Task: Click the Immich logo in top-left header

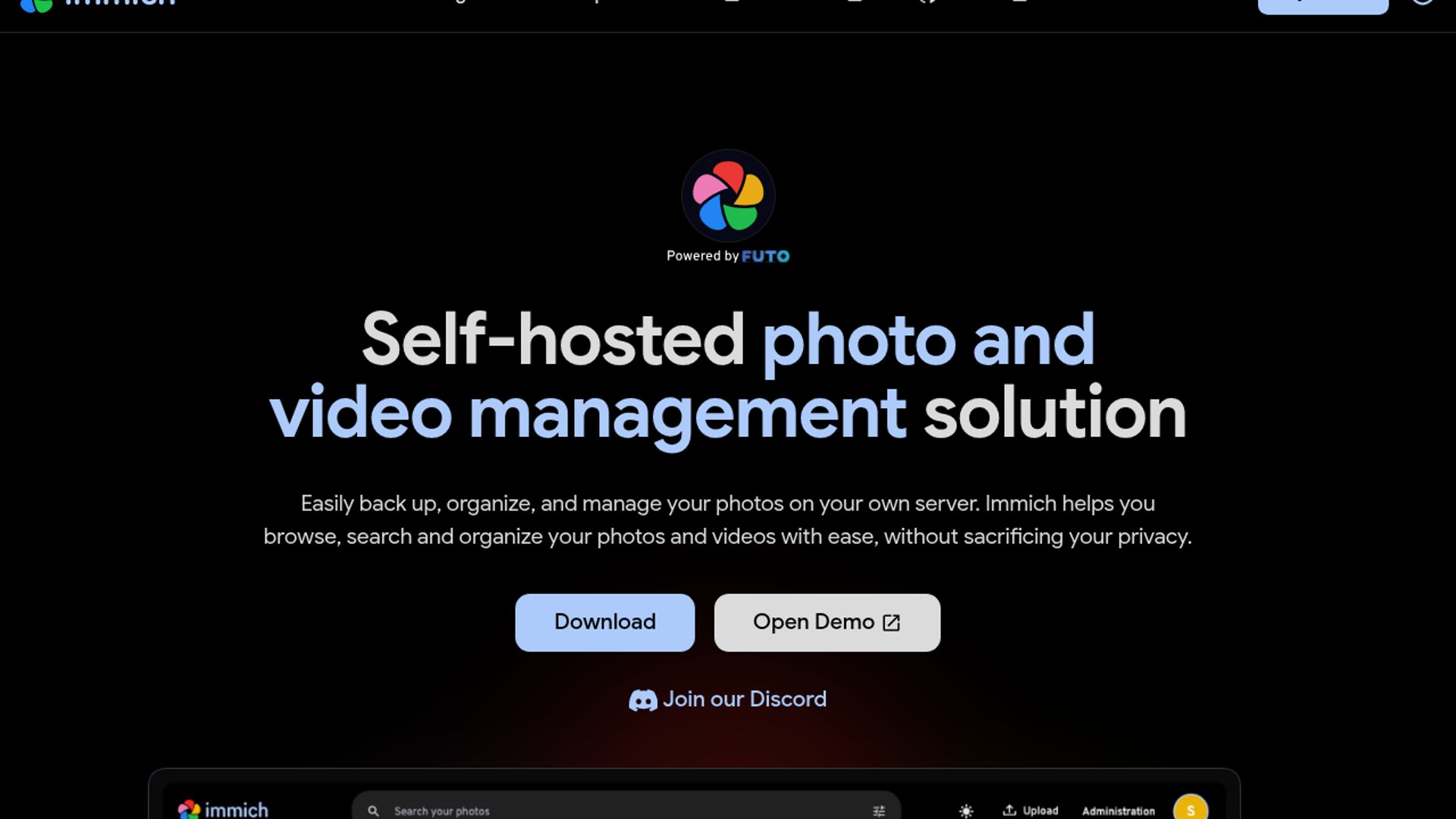Action: (36, 5)
